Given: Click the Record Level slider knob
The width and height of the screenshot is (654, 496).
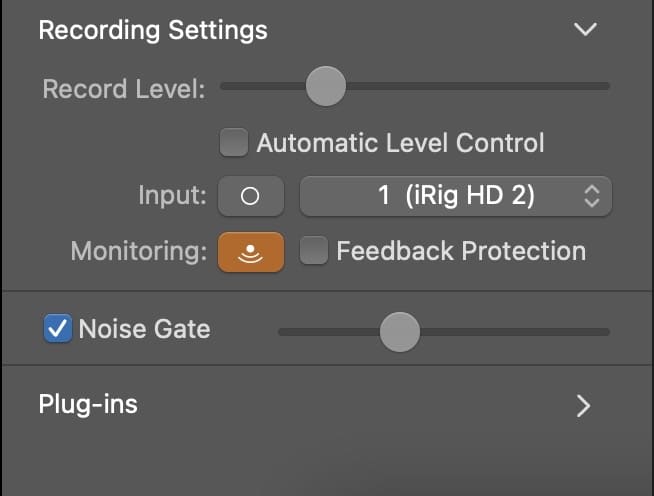Looking at the screenshot, I should click(326, 86).
